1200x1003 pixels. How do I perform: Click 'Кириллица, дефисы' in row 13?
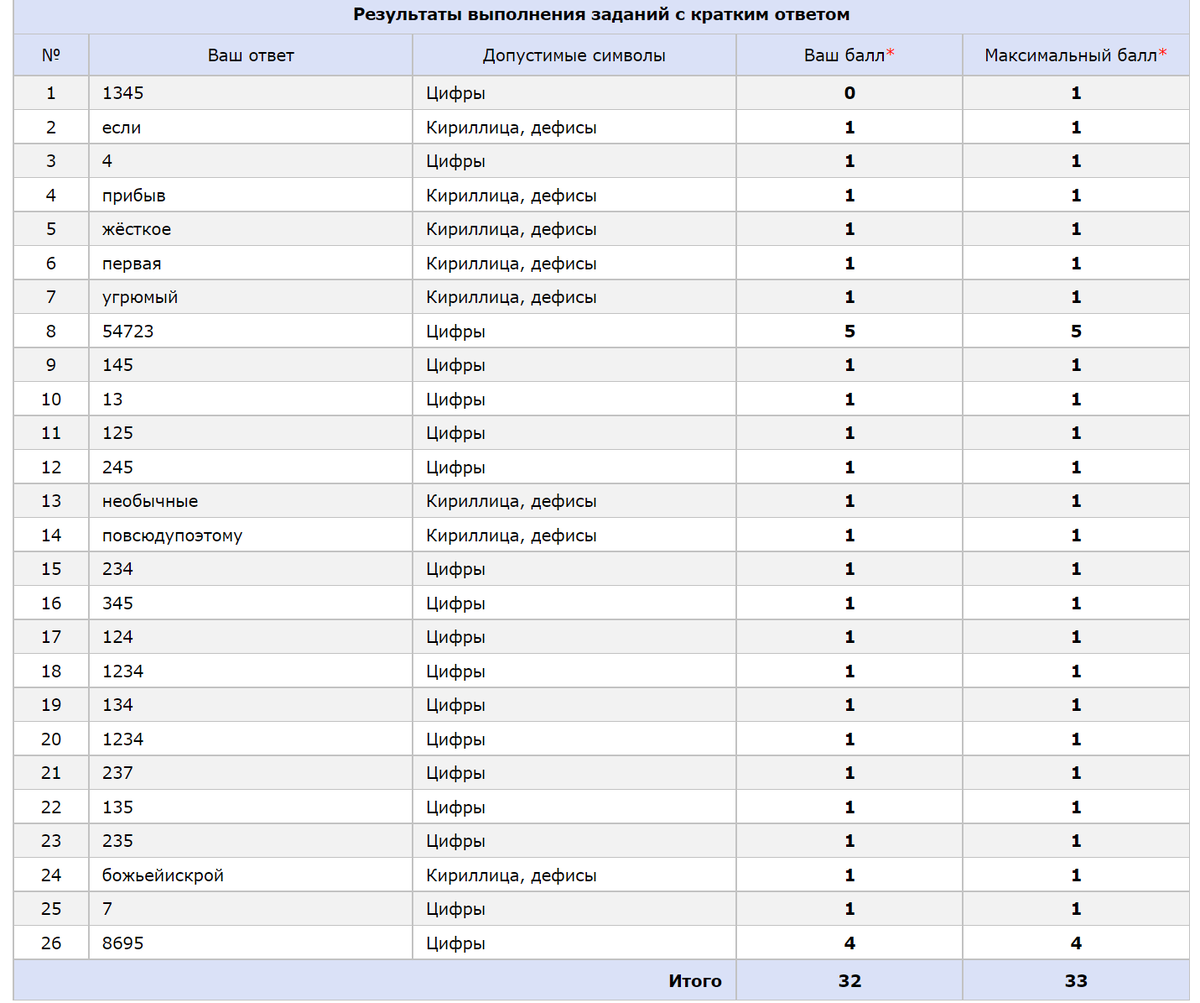coord(512,501)
